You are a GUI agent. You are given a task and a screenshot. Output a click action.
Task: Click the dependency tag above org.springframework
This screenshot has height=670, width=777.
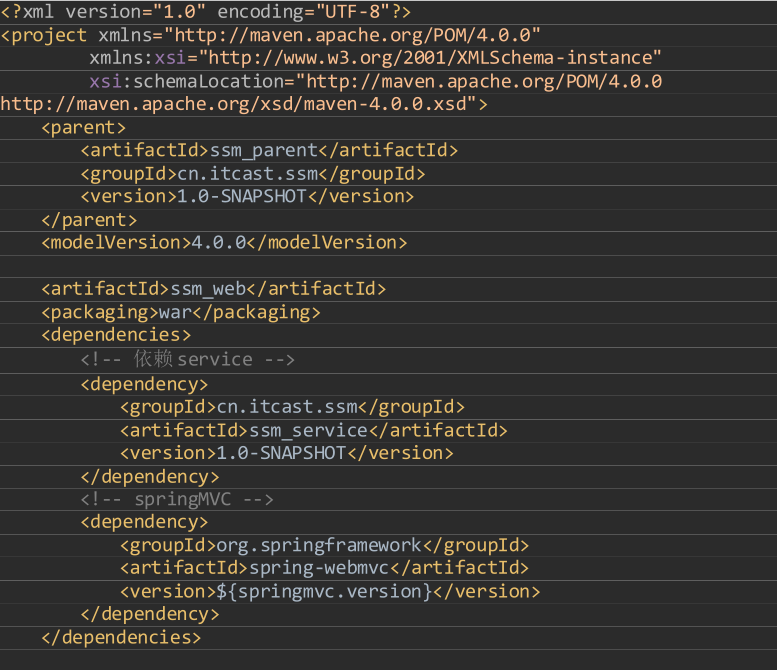pos(144,522)
